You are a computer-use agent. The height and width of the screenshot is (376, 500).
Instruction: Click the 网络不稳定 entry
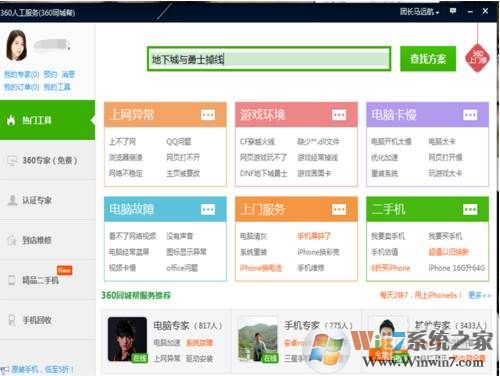click(x=126, y=173)
